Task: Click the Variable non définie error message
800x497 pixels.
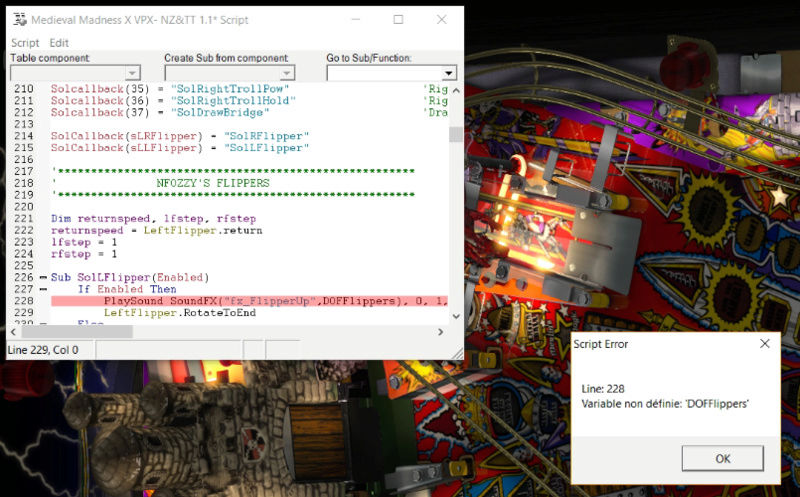Action: (665, 404)
